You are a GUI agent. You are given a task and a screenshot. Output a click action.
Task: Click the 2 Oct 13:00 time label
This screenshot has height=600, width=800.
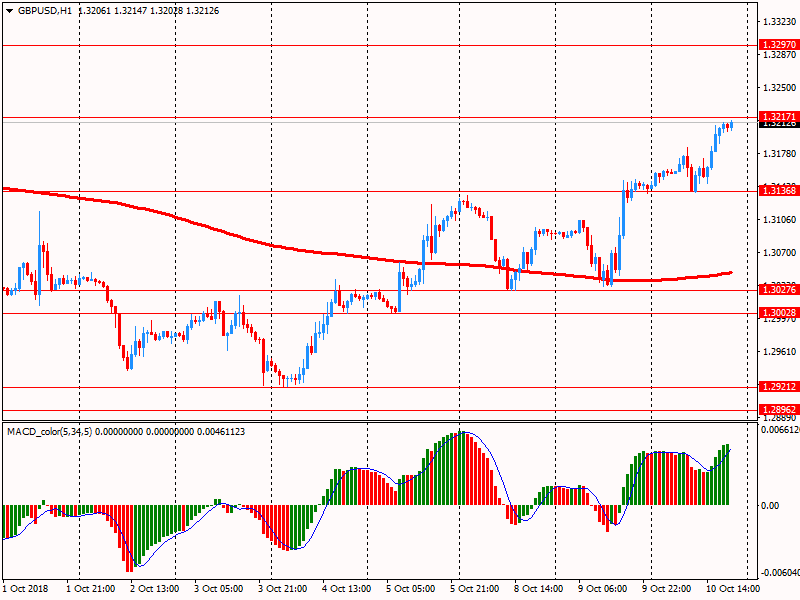(154, 589)
